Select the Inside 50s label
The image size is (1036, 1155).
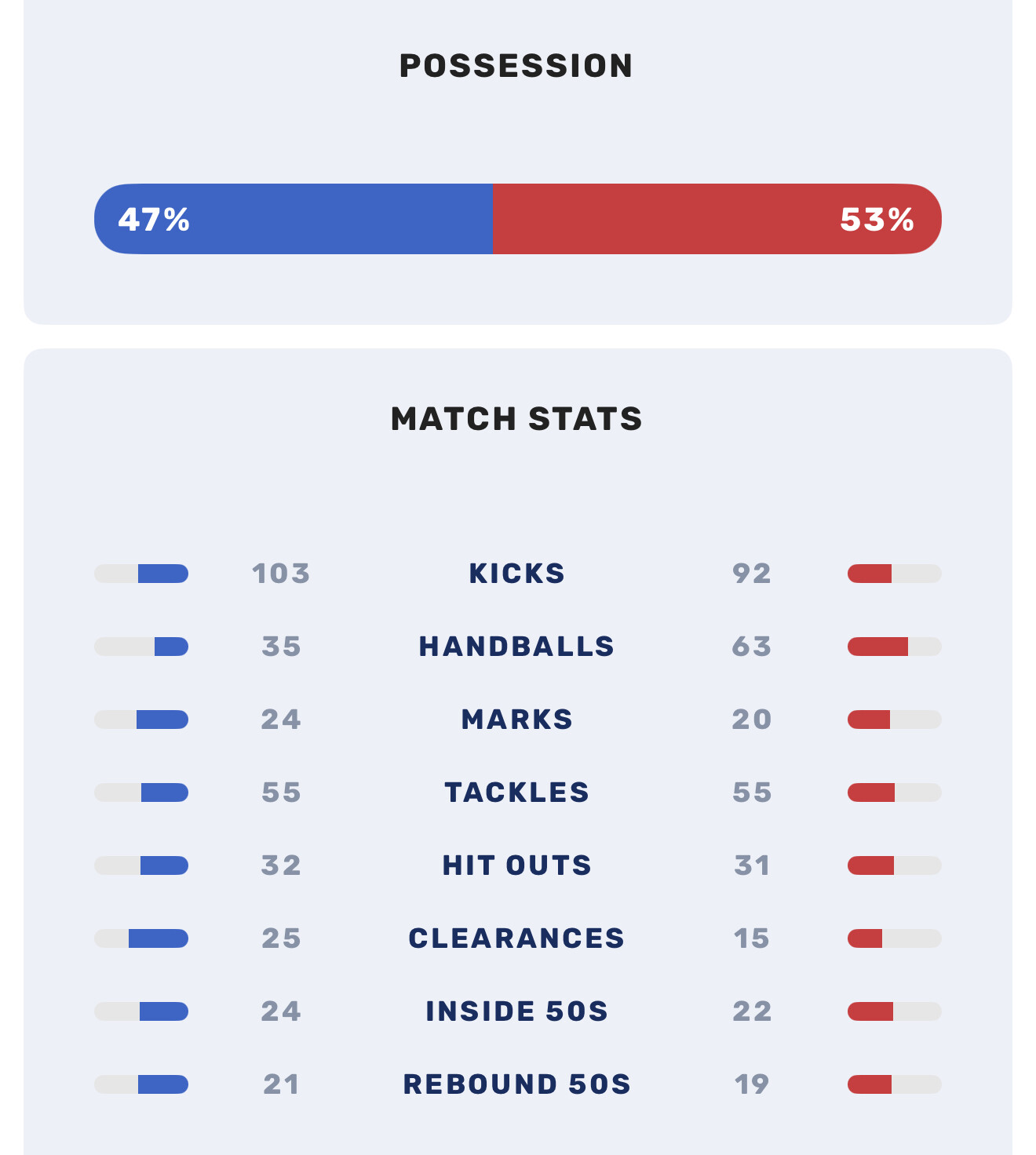click(x=516, y=1011)
